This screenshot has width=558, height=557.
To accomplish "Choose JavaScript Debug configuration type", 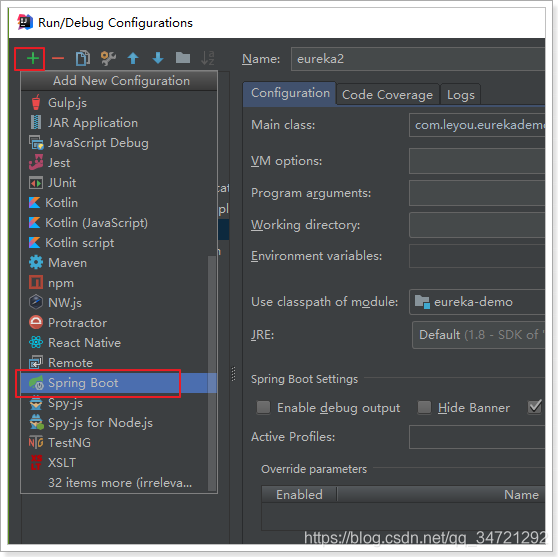I will [x=119, y=143].
